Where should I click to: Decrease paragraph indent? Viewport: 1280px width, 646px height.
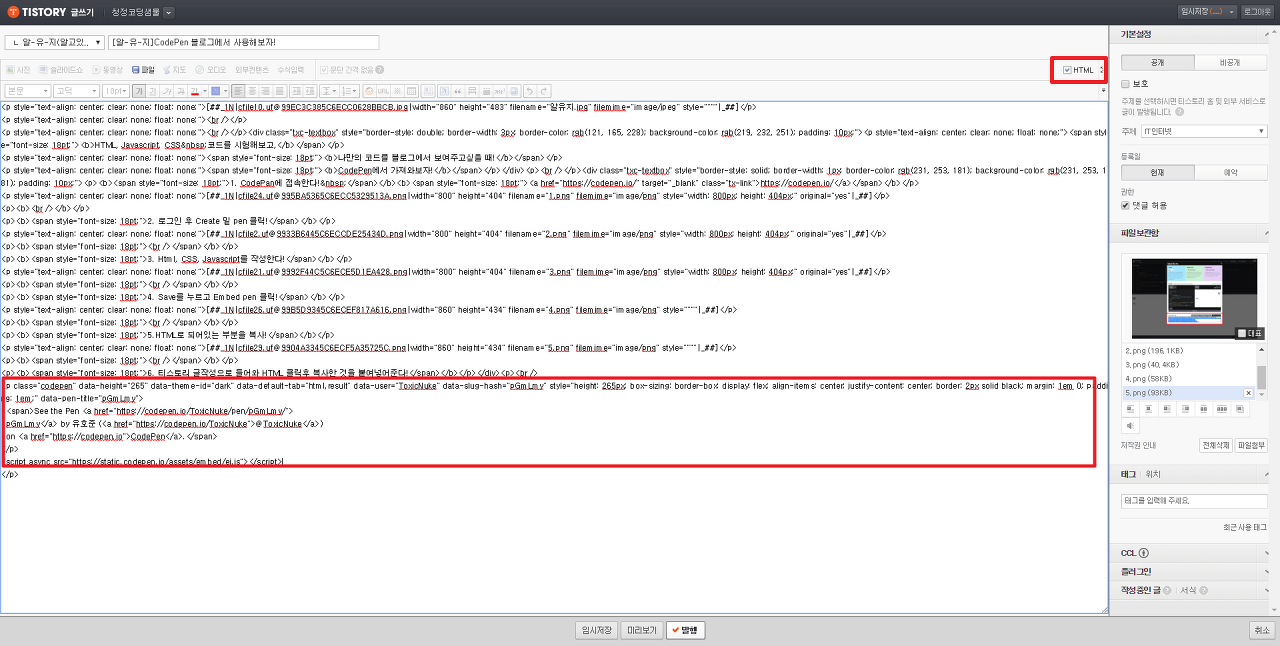pyautogui.click(x=310, y=91)
